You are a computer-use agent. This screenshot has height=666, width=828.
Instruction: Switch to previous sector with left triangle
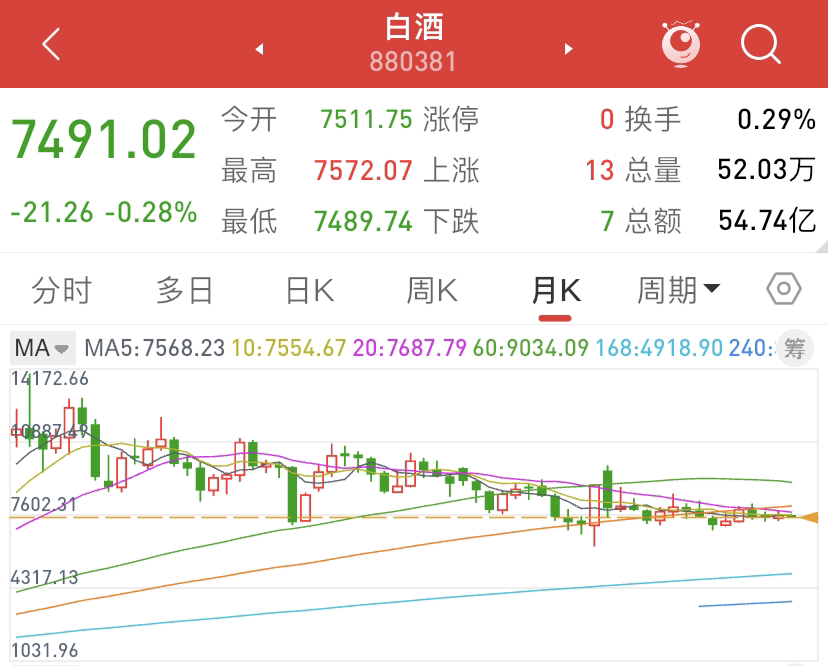(x=259, y=49)
